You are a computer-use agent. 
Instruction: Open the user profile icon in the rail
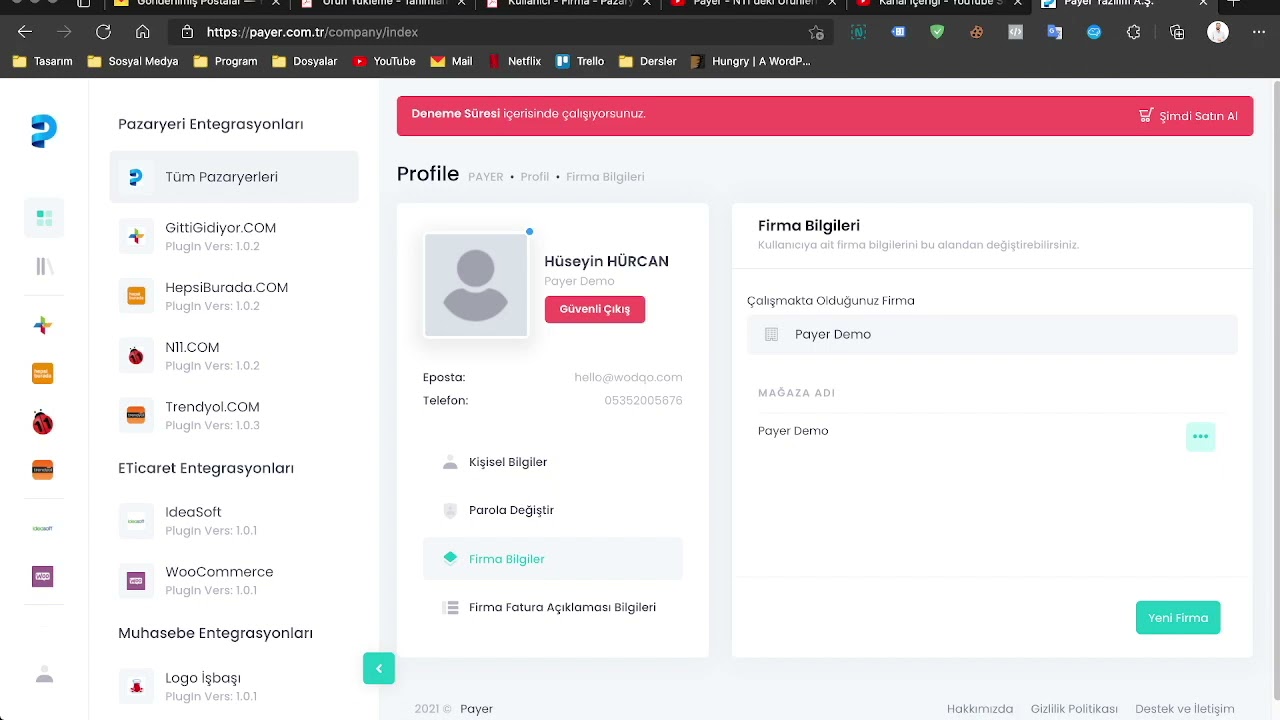44,675
